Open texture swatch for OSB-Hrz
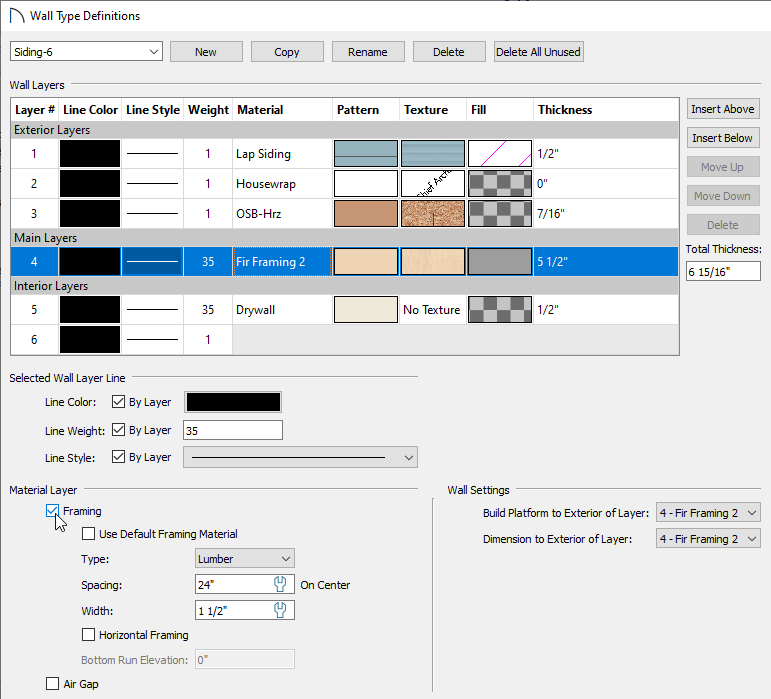Screen dimensions: 771x699 point(433,213)
